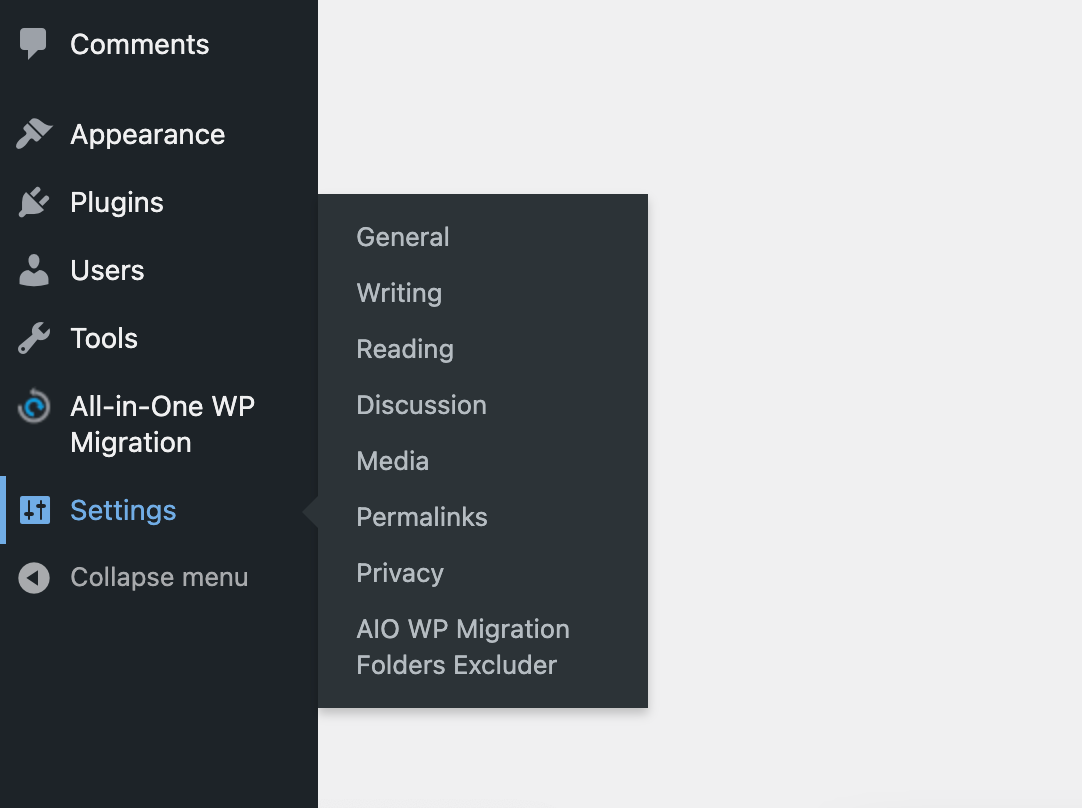Click the Appearance paintbrush icon
Image resolution: width=1082 pixels, height=808 pixels.
click(34, 134)
